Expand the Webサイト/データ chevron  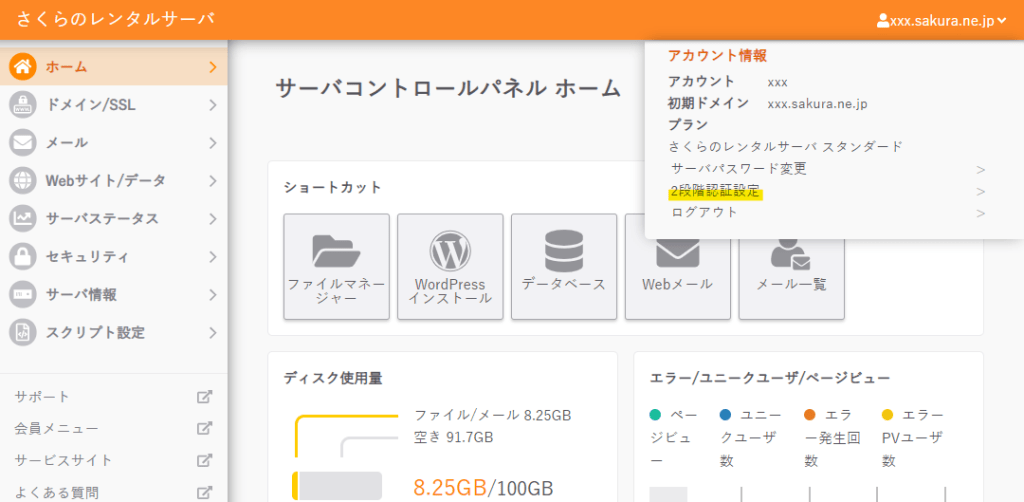coord(213,180)
